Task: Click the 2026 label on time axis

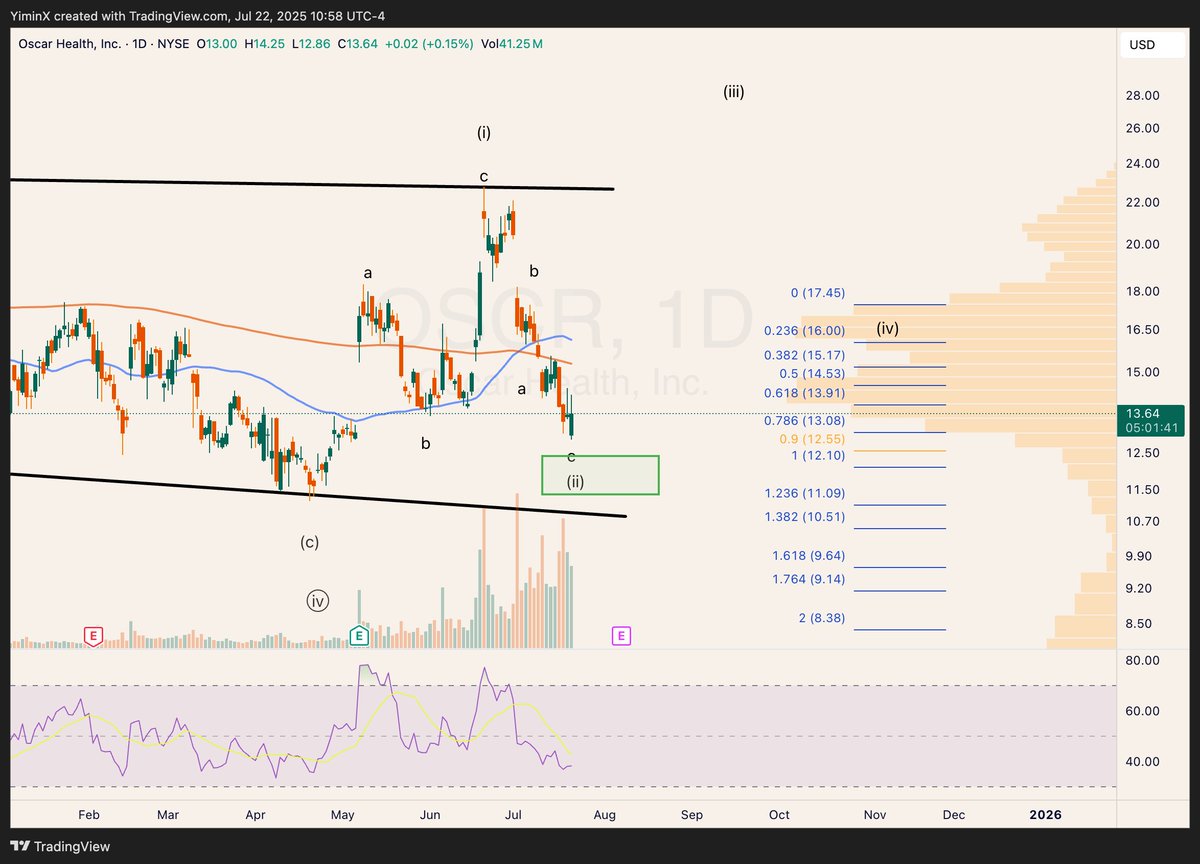Action: click(x=1045, y=815)
